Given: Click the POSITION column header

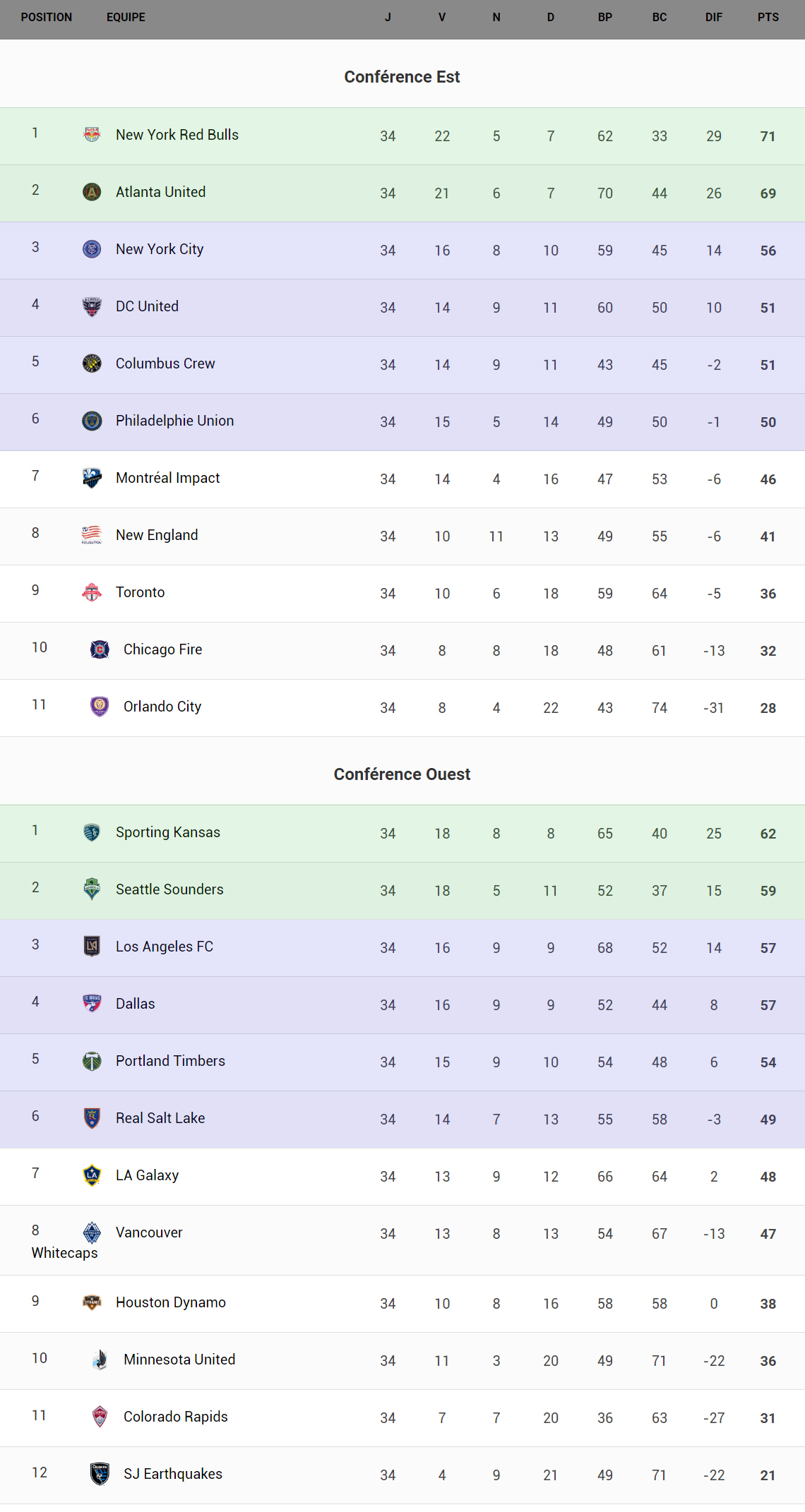Looking at the screenshot, I should click(x=47, y=17).
